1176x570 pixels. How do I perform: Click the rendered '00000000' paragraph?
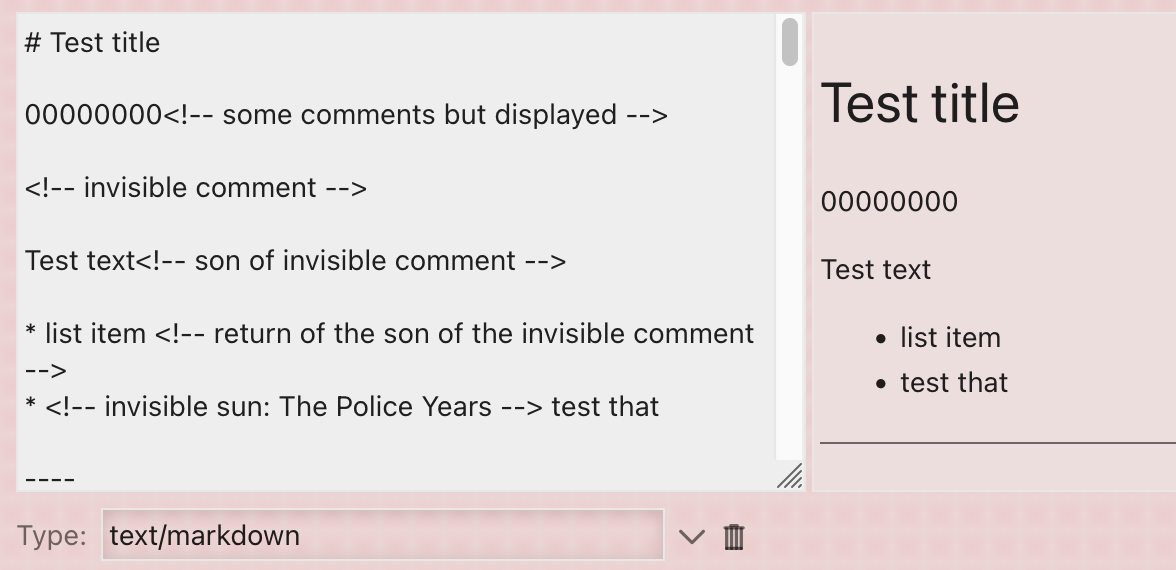point(890,202)
